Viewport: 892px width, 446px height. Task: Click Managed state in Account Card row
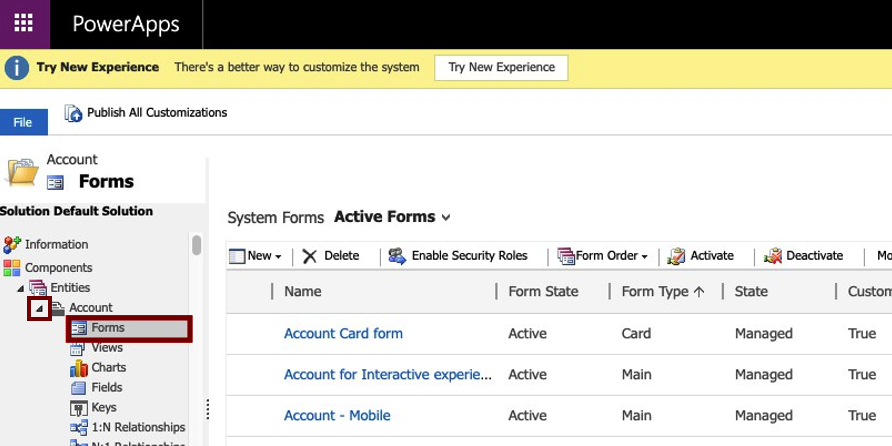pos(763,333)
